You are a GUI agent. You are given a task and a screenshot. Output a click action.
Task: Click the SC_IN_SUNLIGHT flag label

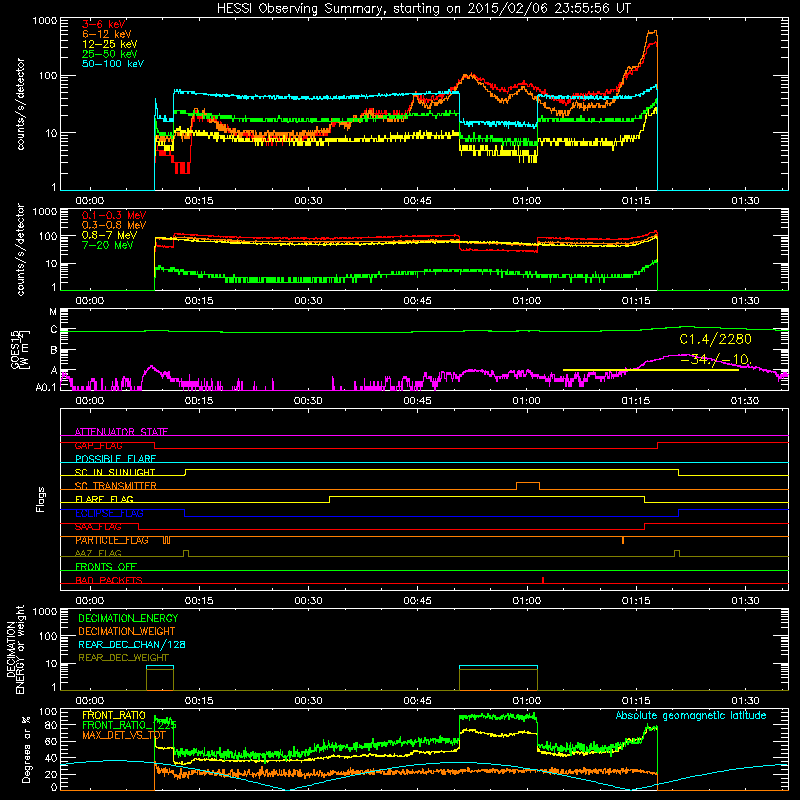[x=115, y=472]
